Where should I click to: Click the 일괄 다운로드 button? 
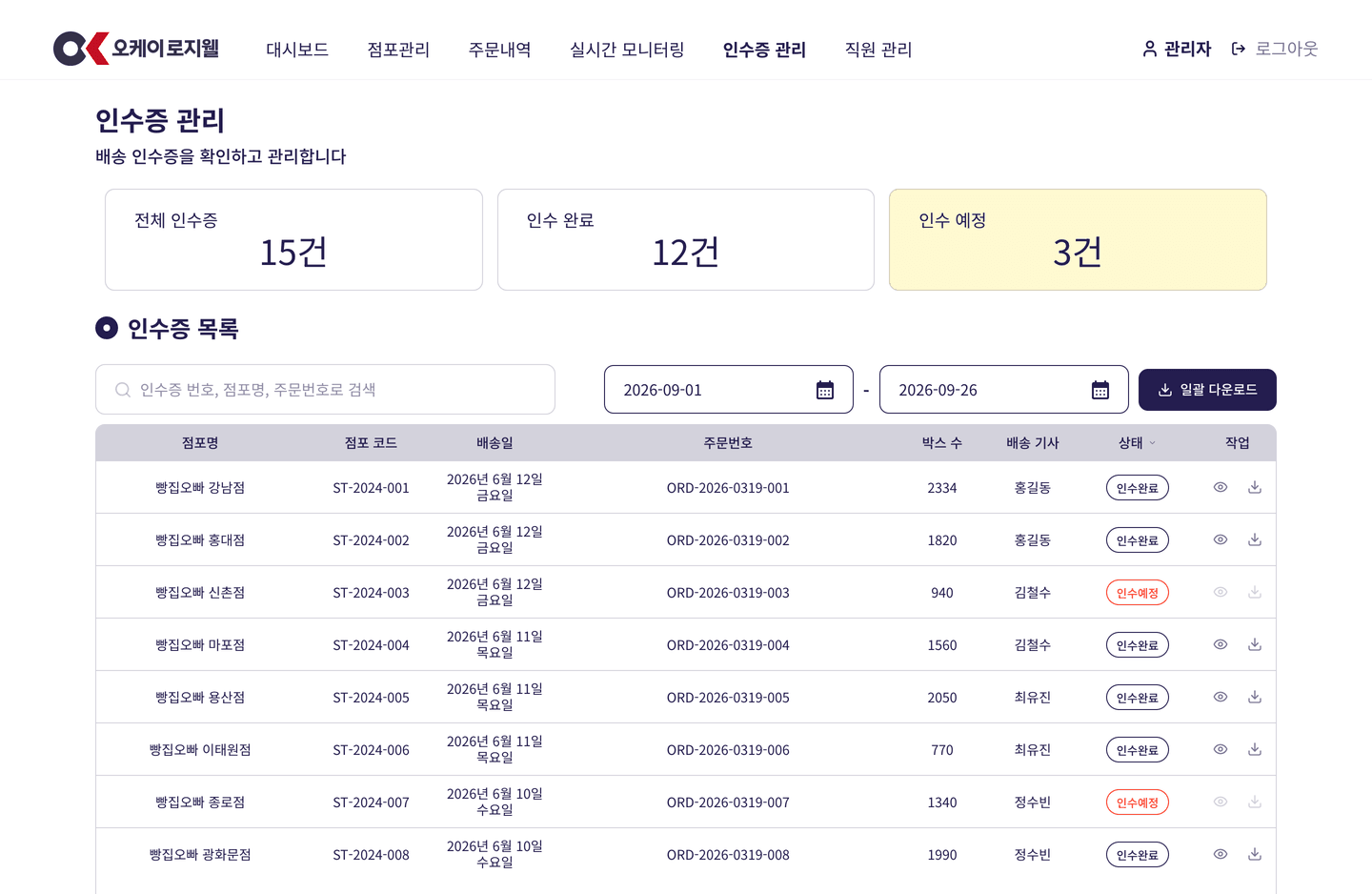pos(1207,390)
